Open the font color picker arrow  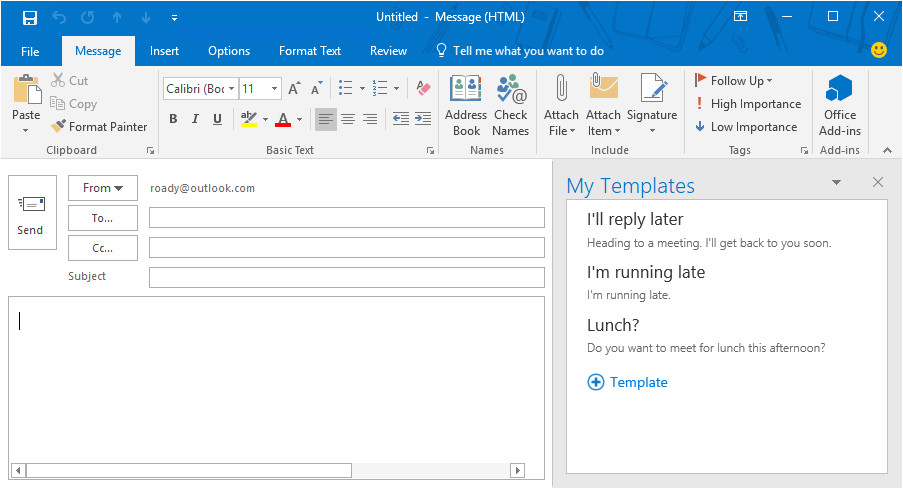tap(301, 120)
